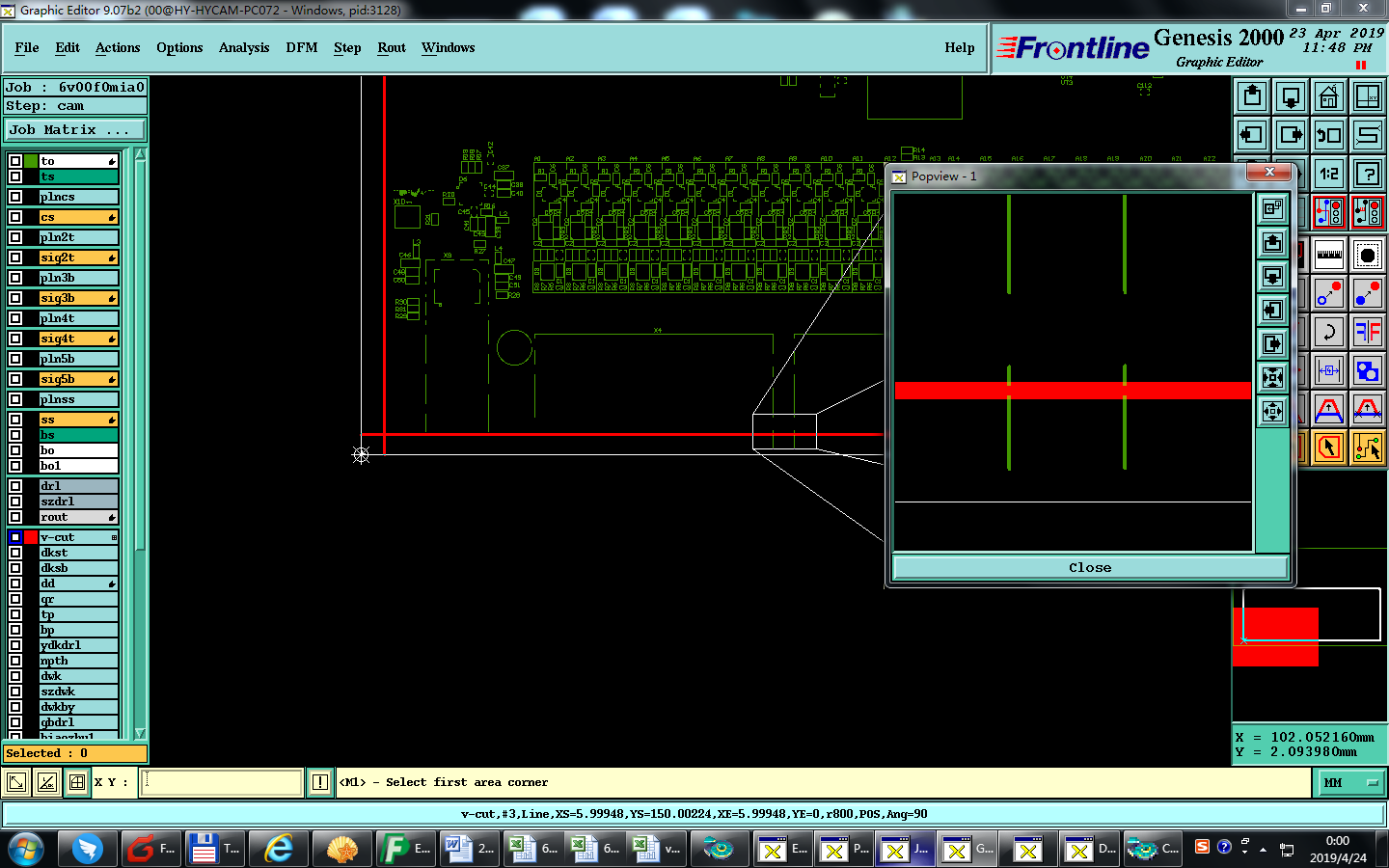Click the black octagon feature select icon
This screenshot has height=868, width=1389.
click(1368, 255)
